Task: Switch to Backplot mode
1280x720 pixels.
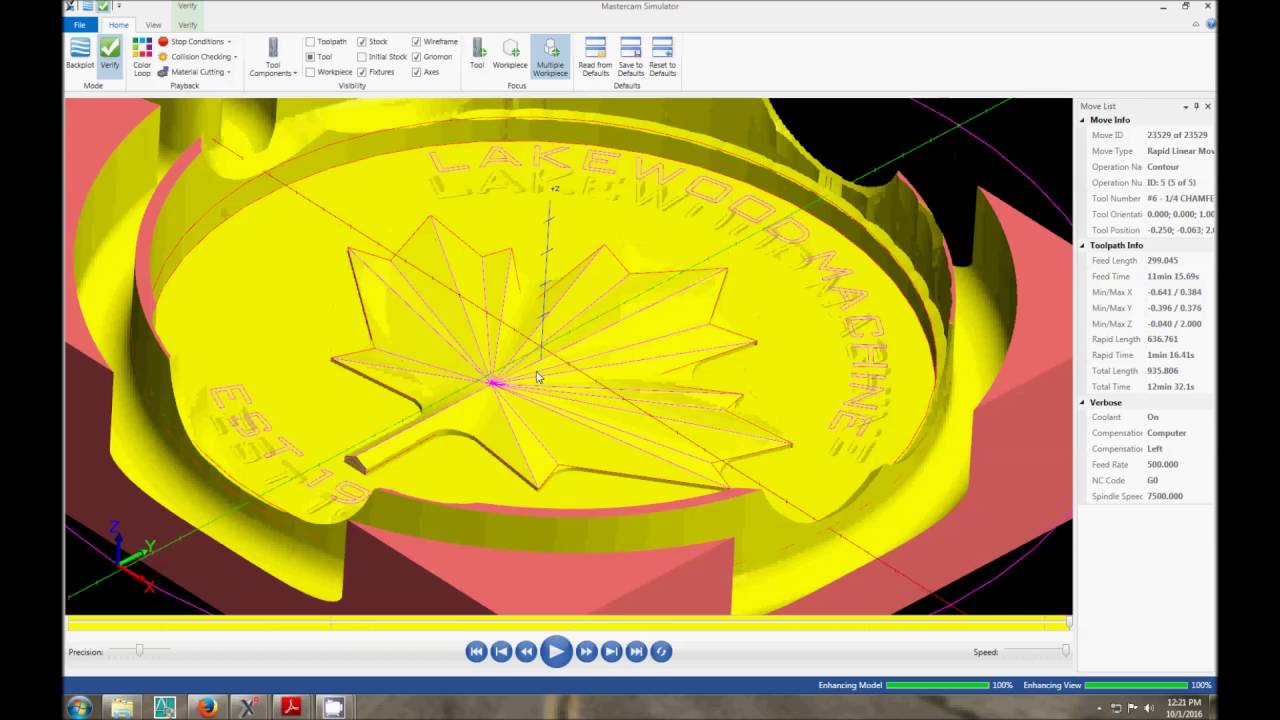Action: 80,54
